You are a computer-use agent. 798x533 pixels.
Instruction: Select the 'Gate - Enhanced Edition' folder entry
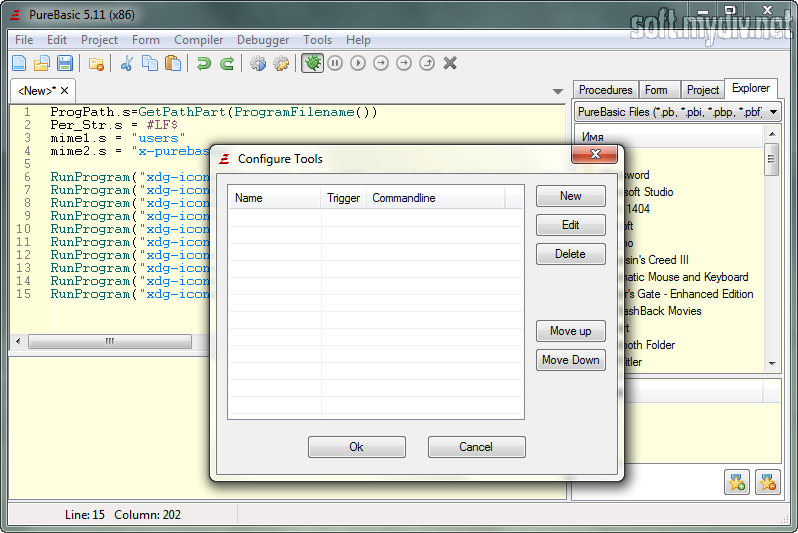point(689,294)
